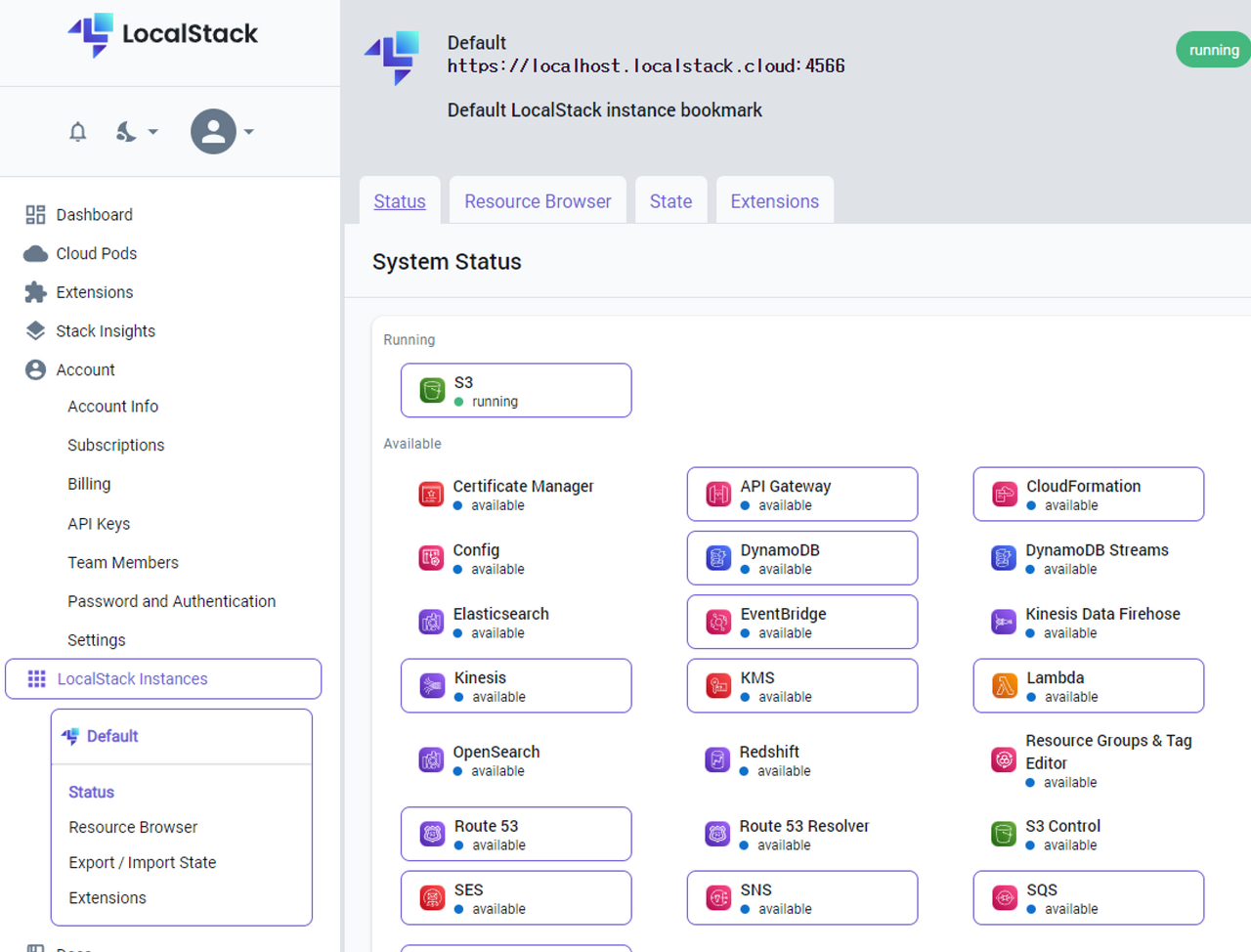
Task: Open the theme dropdown arrow beside moon
Action: click(x=152, y=131)
